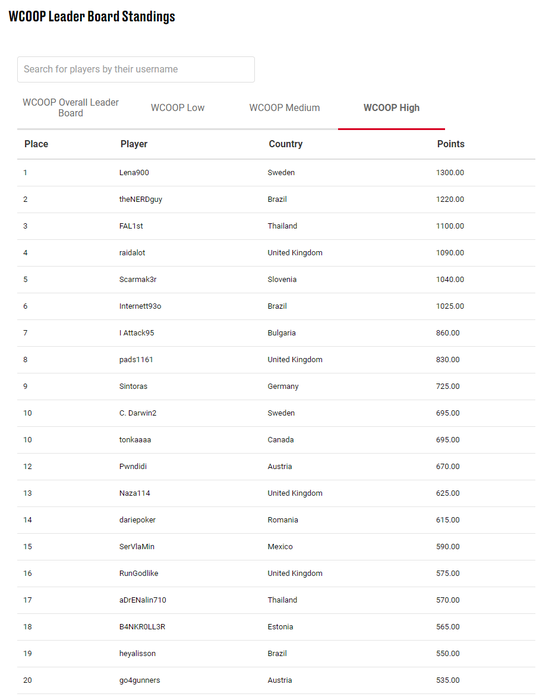
Task: Click player name tonkaaaa
Action: 135,440
